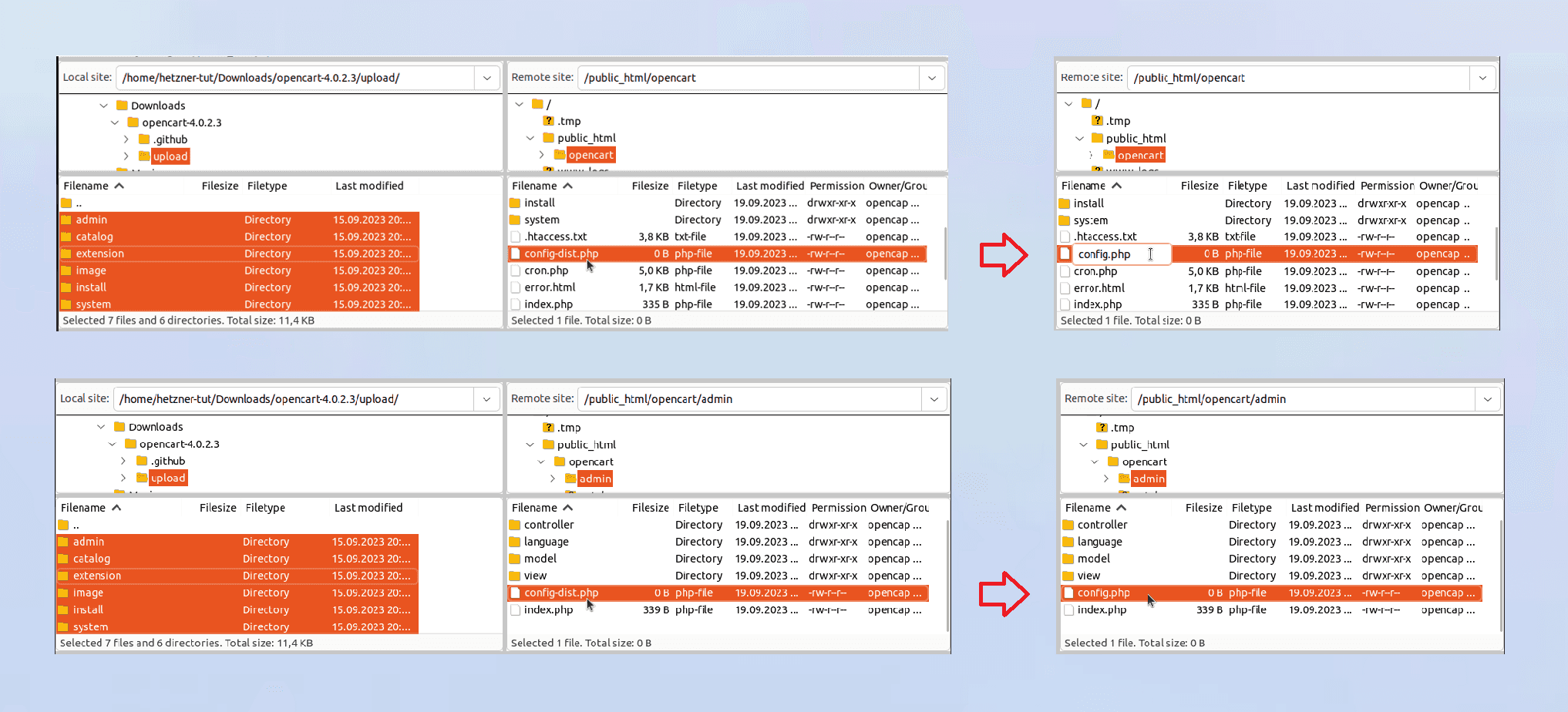Click remote listing scrollbar in upper-left window
The image size is (1568, 712).
(x=944, y=254)
